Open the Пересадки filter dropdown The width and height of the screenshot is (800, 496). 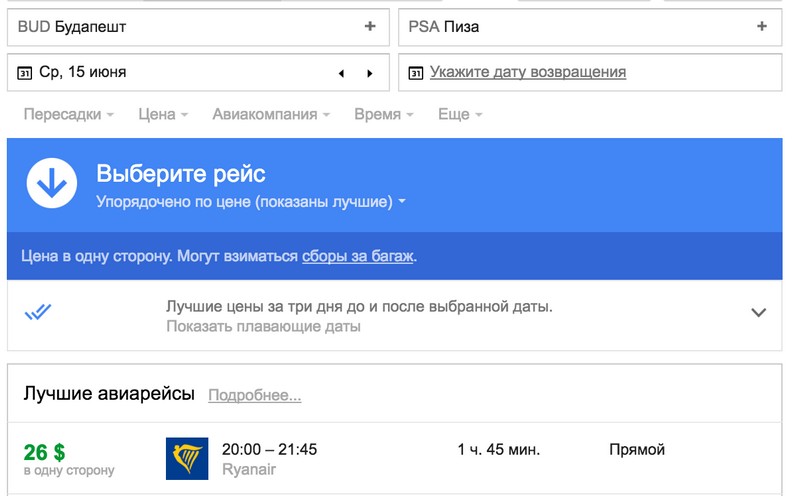click(68, 114)
